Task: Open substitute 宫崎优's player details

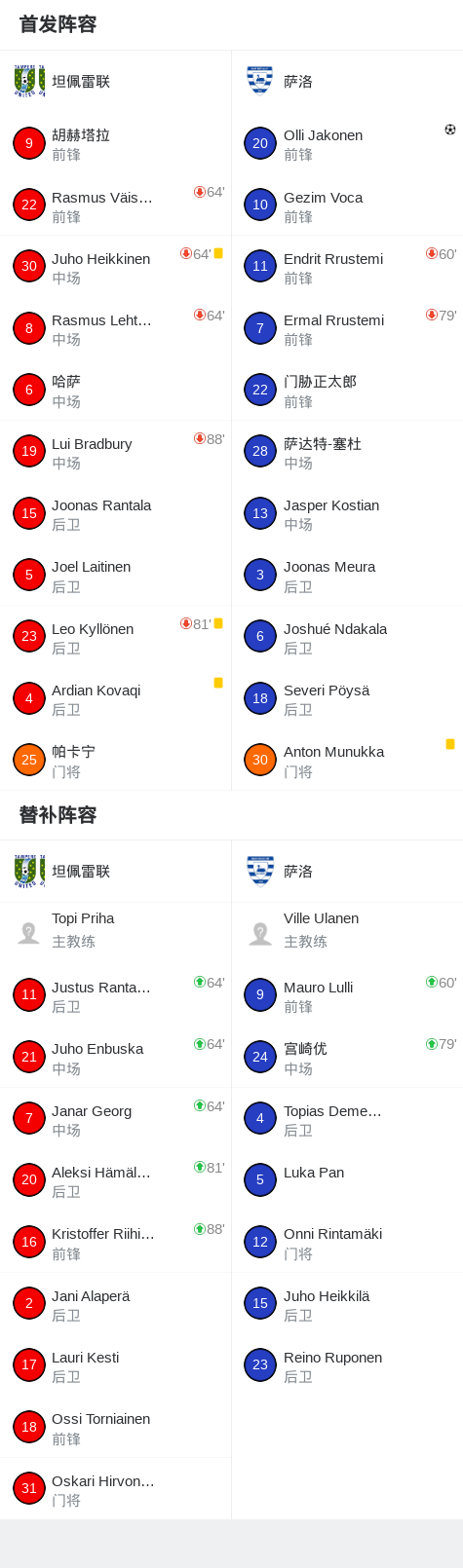Action: [x=347, y=1057]
